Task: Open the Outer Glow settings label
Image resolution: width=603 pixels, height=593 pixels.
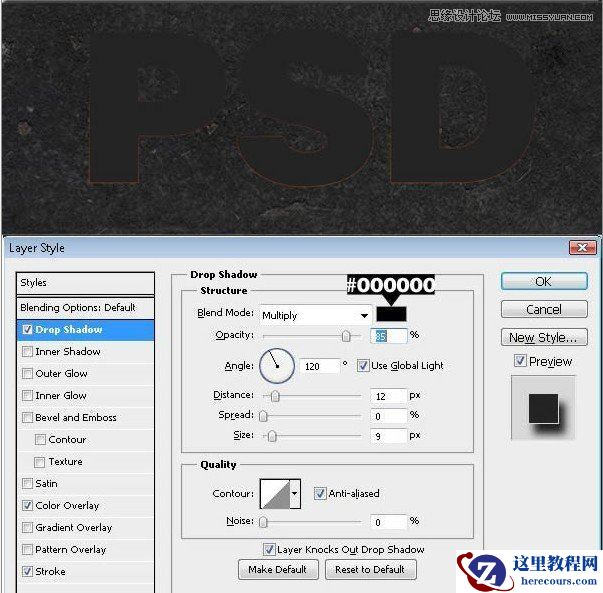Action: click(x=61, y=373)
